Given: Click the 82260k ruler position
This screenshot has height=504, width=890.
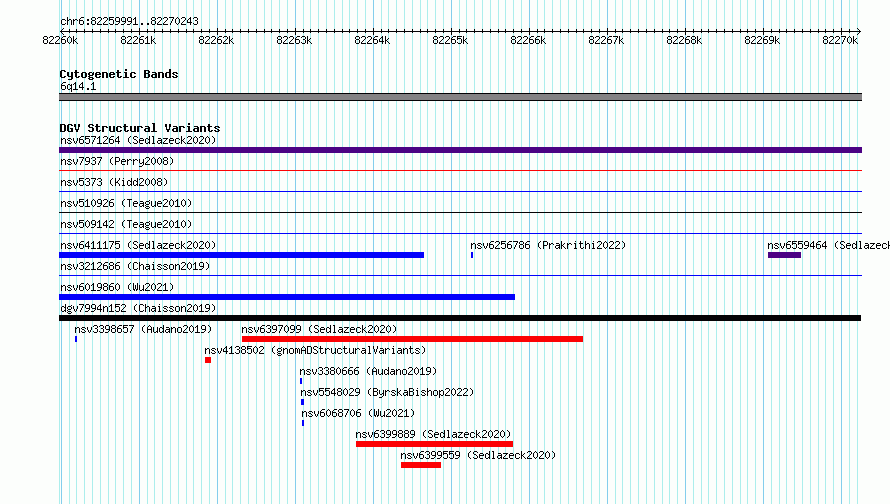Looking at the screenshot, I should coord(60,40).
